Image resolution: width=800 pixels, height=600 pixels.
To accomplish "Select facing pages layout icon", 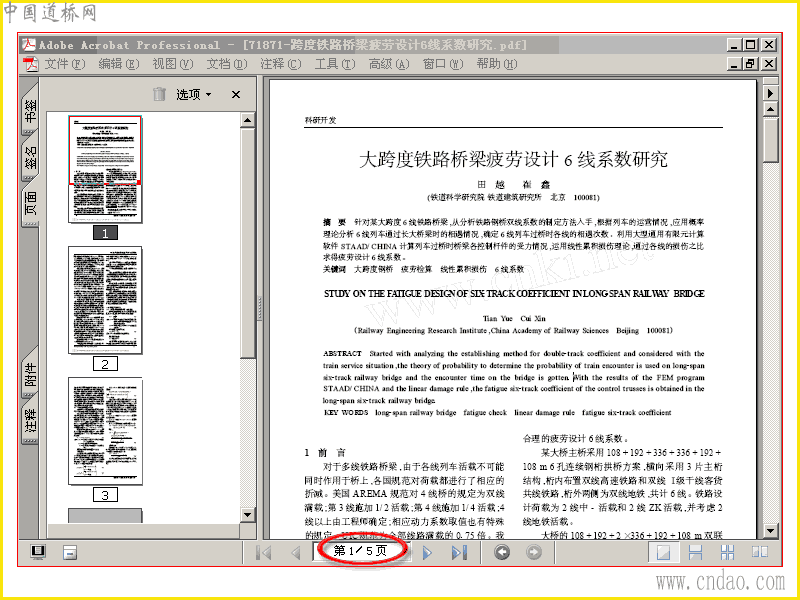I will pos(760,552).
